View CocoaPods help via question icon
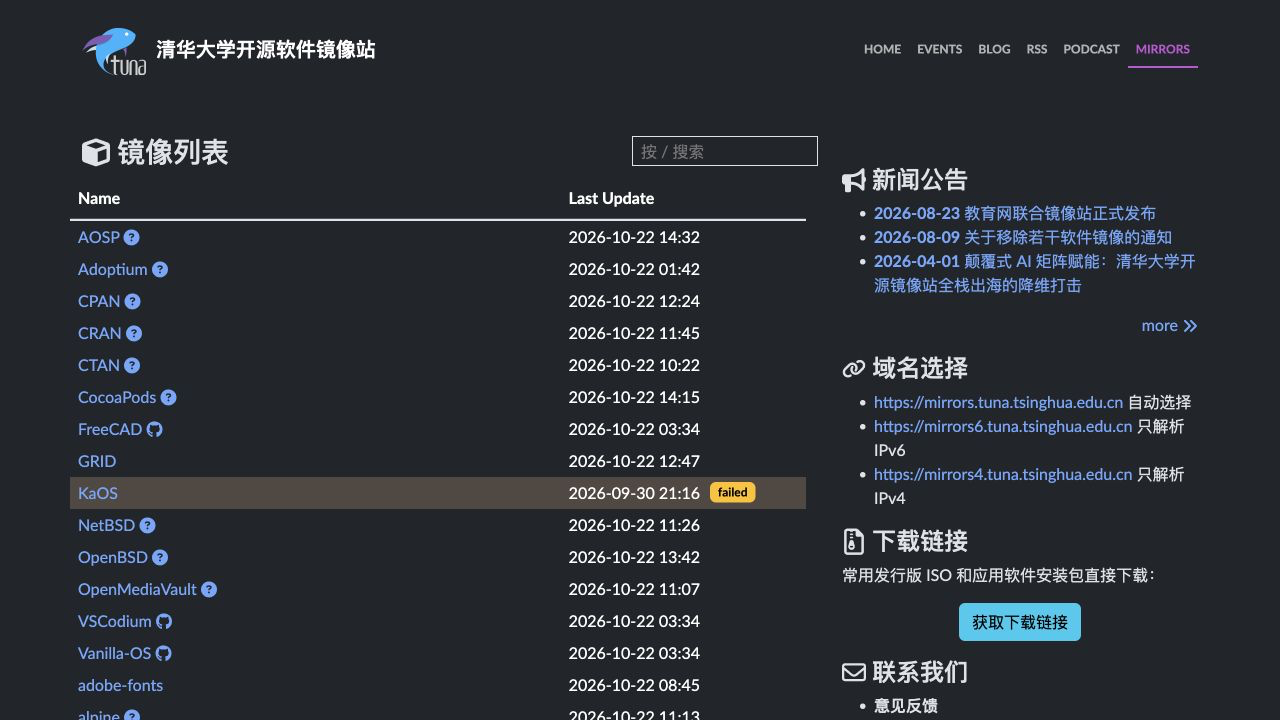 pyautogui.click(x=168, y=397)
